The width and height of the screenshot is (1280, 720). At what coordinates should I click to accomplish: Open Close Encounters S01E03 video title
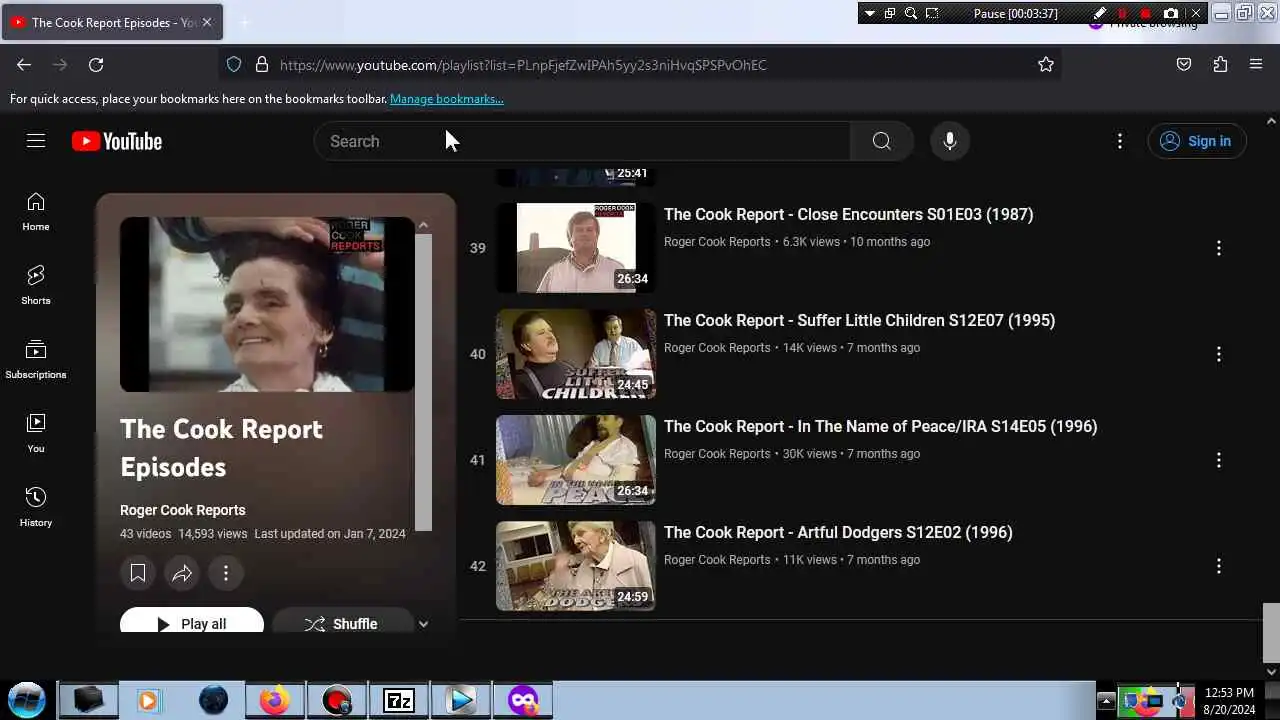point(848,214)
